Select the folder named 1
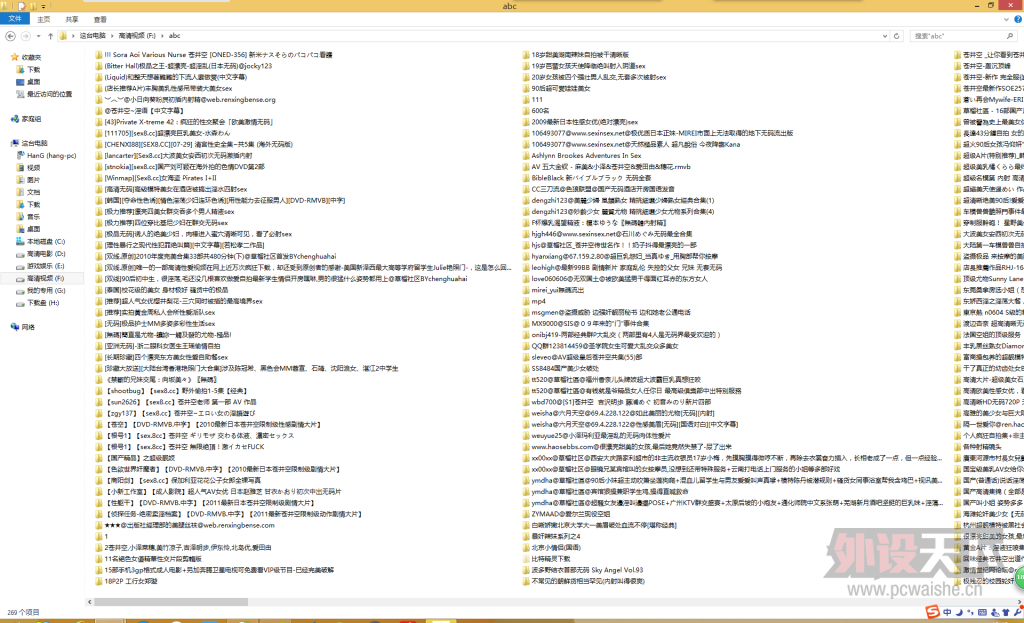1024x623 pixels. [102, 536]
